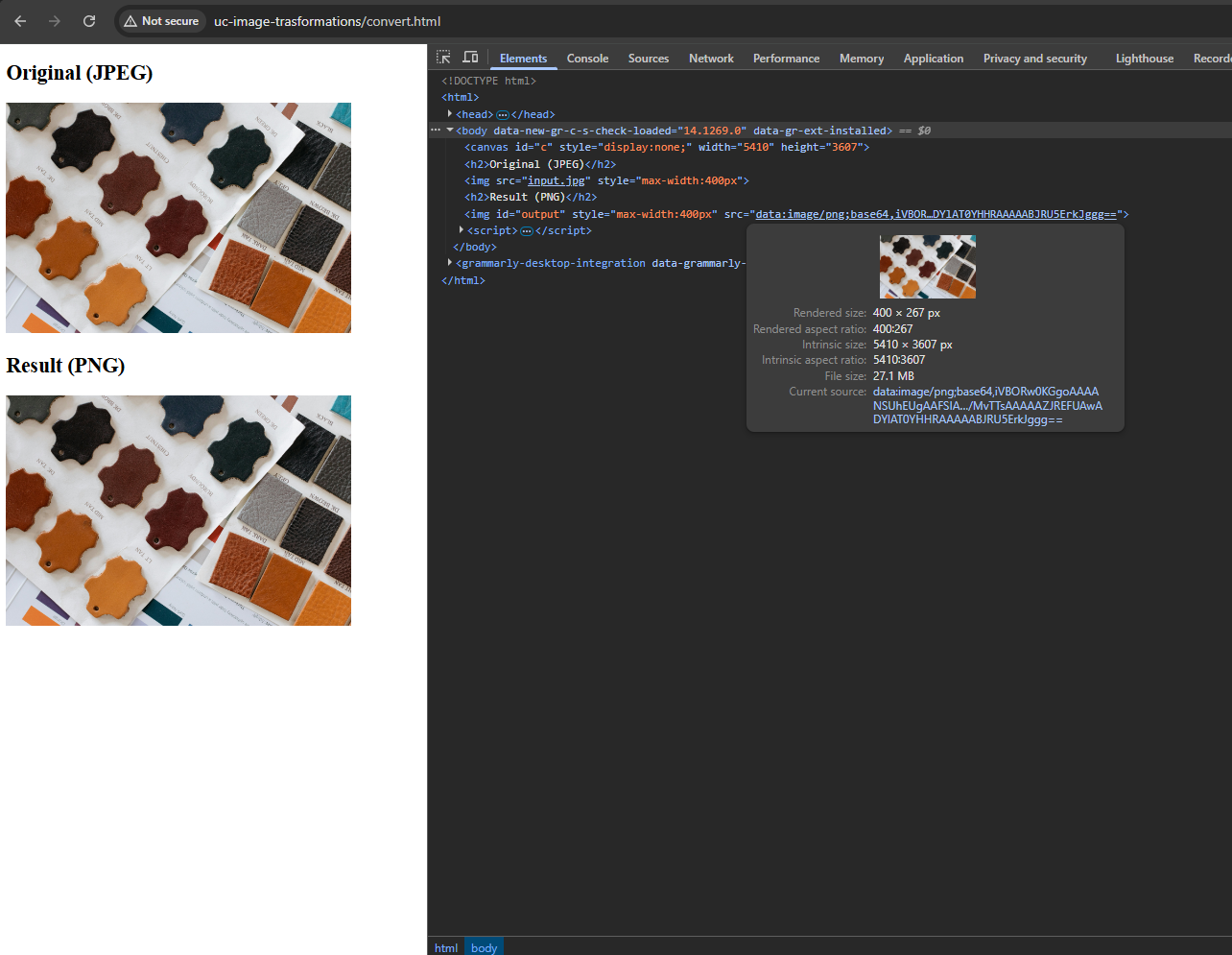Open the Network tab
1232x955 pixels.
tap(711, 58)
